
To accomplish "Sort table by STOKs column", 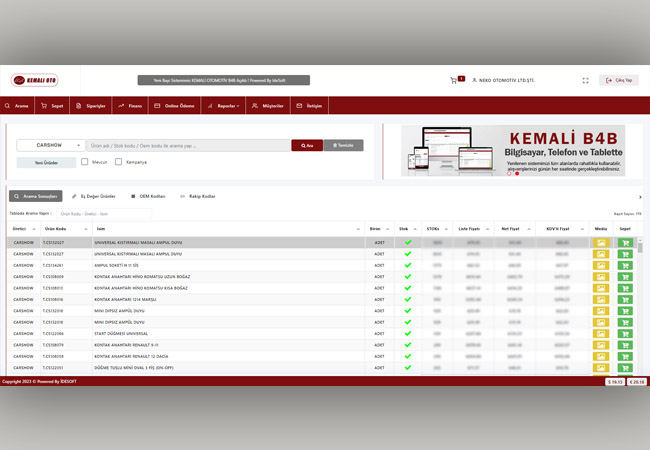I will tap(437, 229).
